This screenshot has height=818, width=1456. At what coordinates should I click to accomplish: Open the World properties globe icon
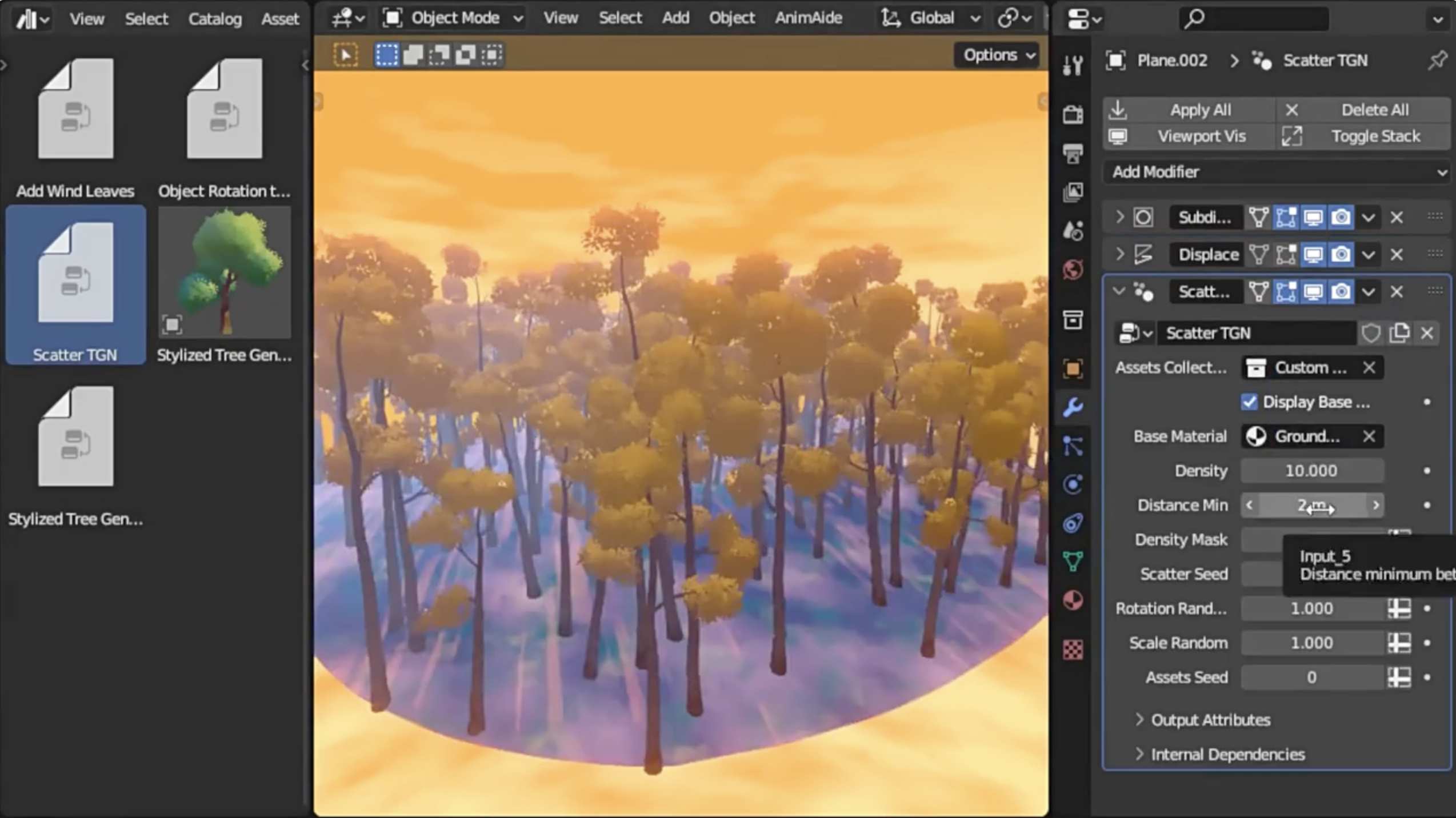(x=1073, y=269)
